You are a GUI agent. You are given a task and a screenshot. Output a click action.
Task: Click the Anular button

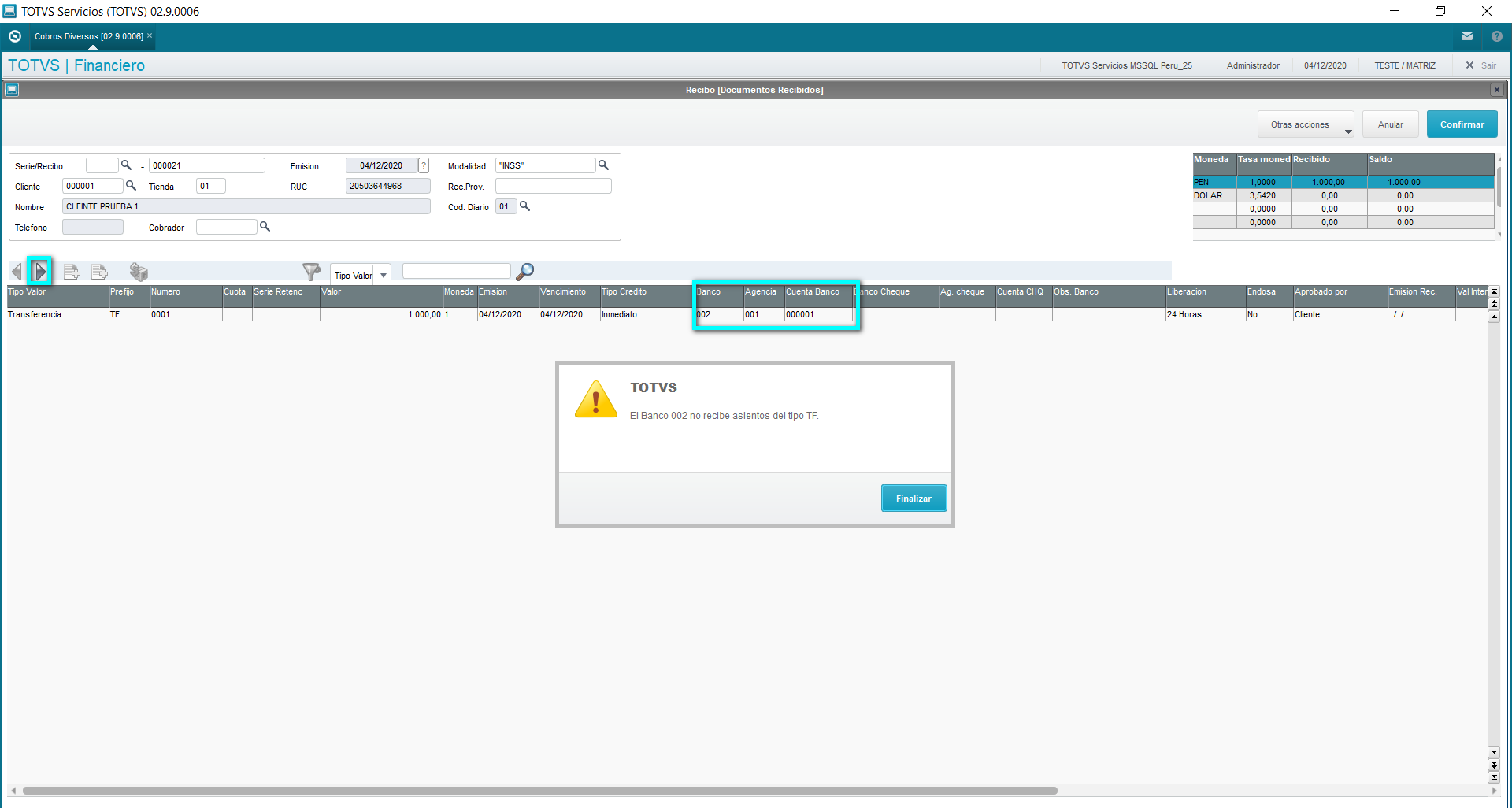click(1391, 124)
